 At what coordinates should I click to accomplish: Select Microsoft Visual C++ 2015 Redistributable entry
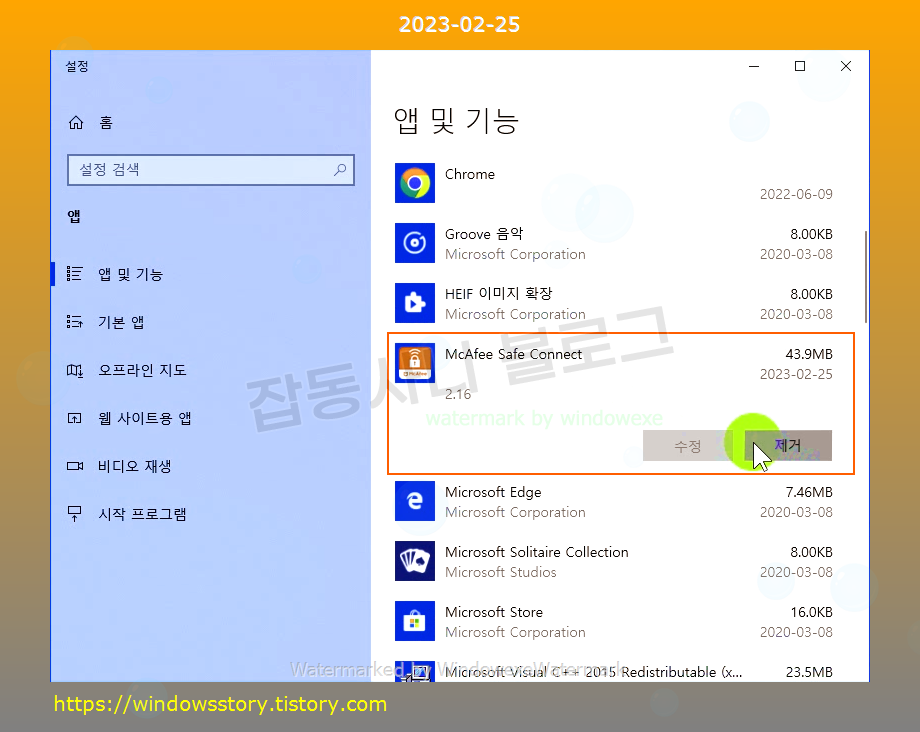point(593,672)
